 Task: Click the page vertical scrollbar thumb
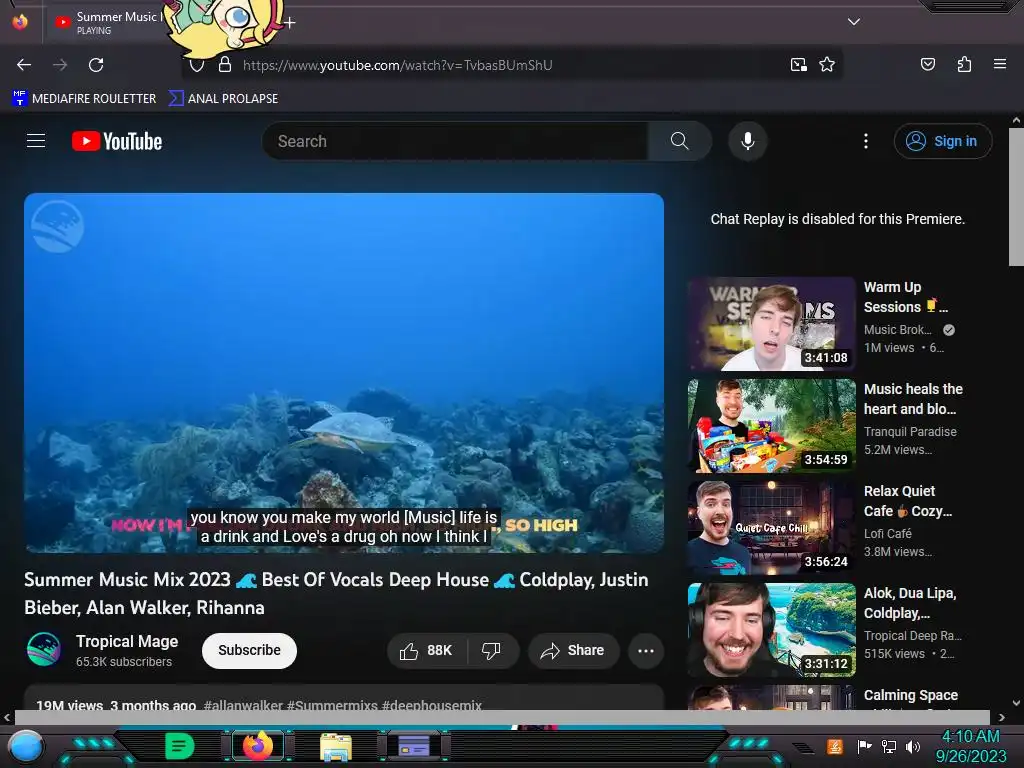(1016, 196)
